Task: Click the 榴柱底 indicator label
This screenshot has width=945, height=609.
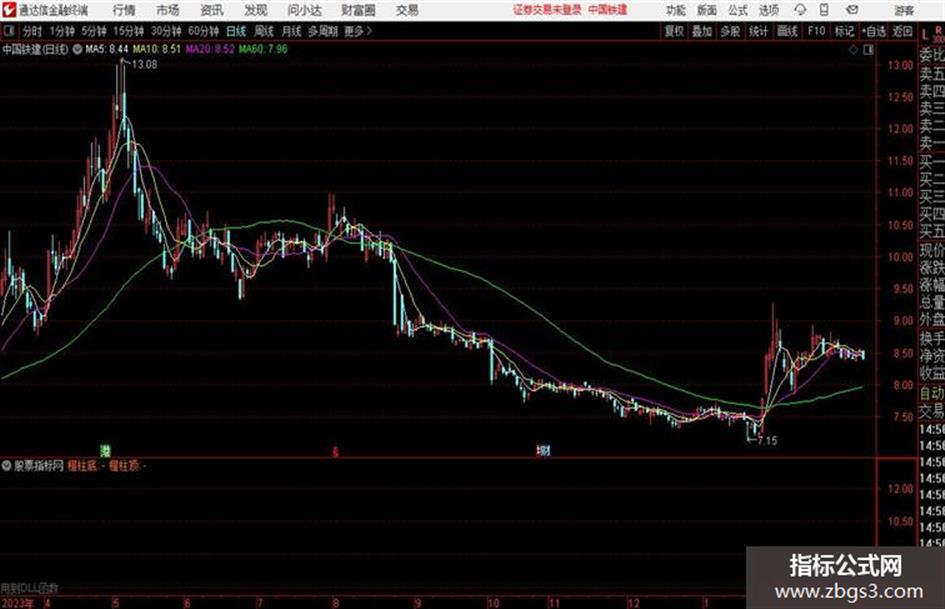Action: coord(81,465)
